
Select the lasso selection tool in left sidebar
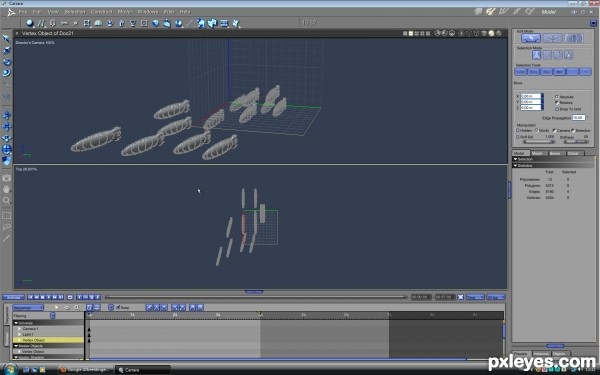pyautogui.click(x=7, y=227)
